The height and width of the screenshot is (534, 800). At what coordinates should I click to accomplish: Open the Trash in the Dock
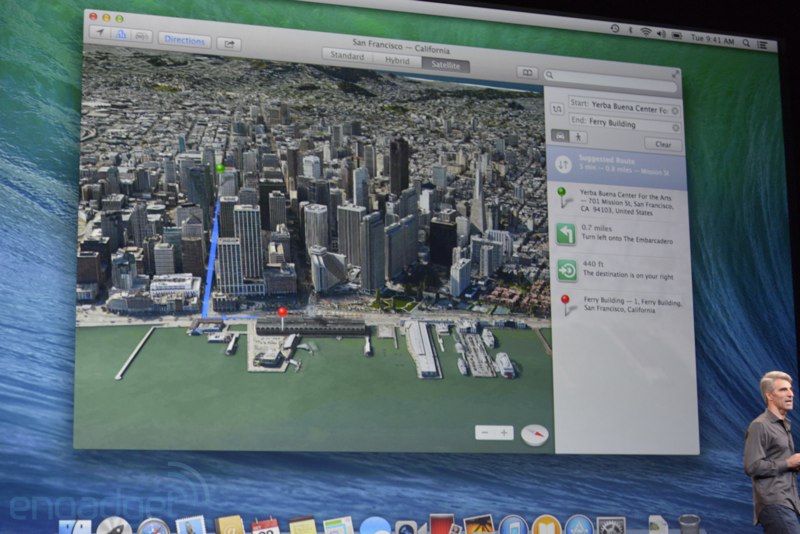[x=689, y=524]
